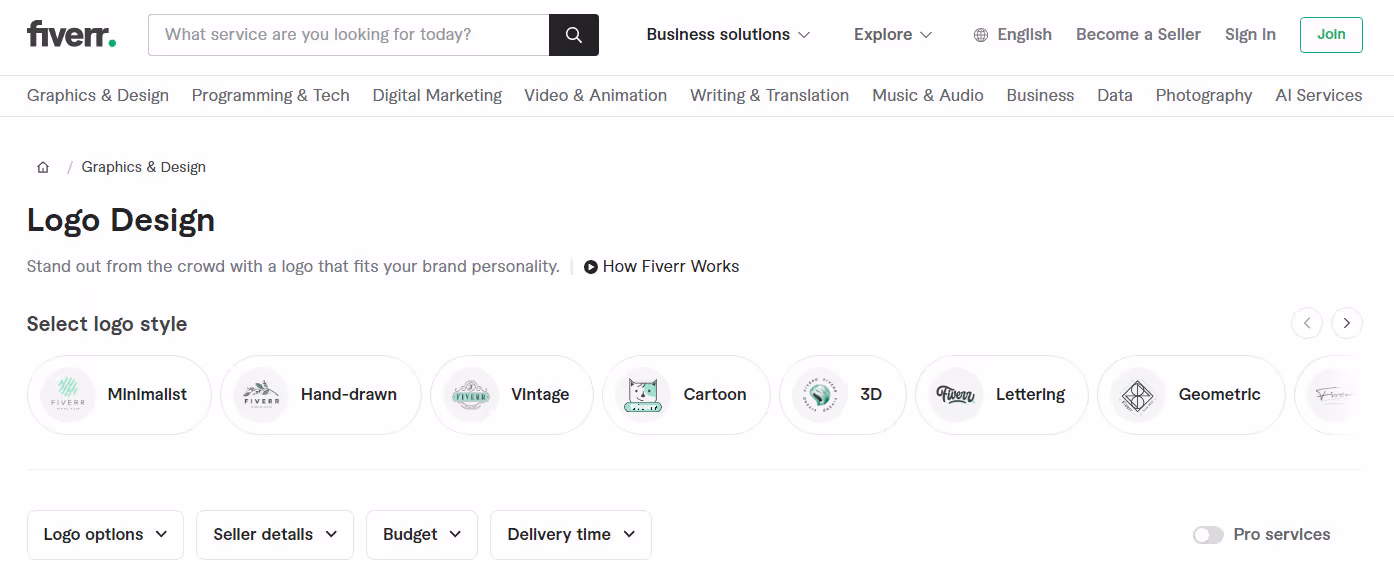
Task: Select the Hand-drawn style thumbnail icon
Action: pyautogui.click(x=261, y=395)
